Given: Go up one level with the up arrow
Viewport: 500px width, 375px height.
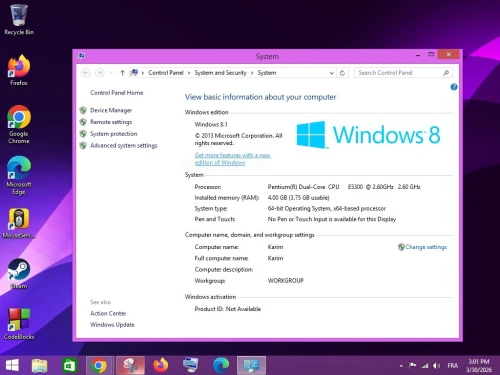Looking at the screenshot, I should pos(122,73).
